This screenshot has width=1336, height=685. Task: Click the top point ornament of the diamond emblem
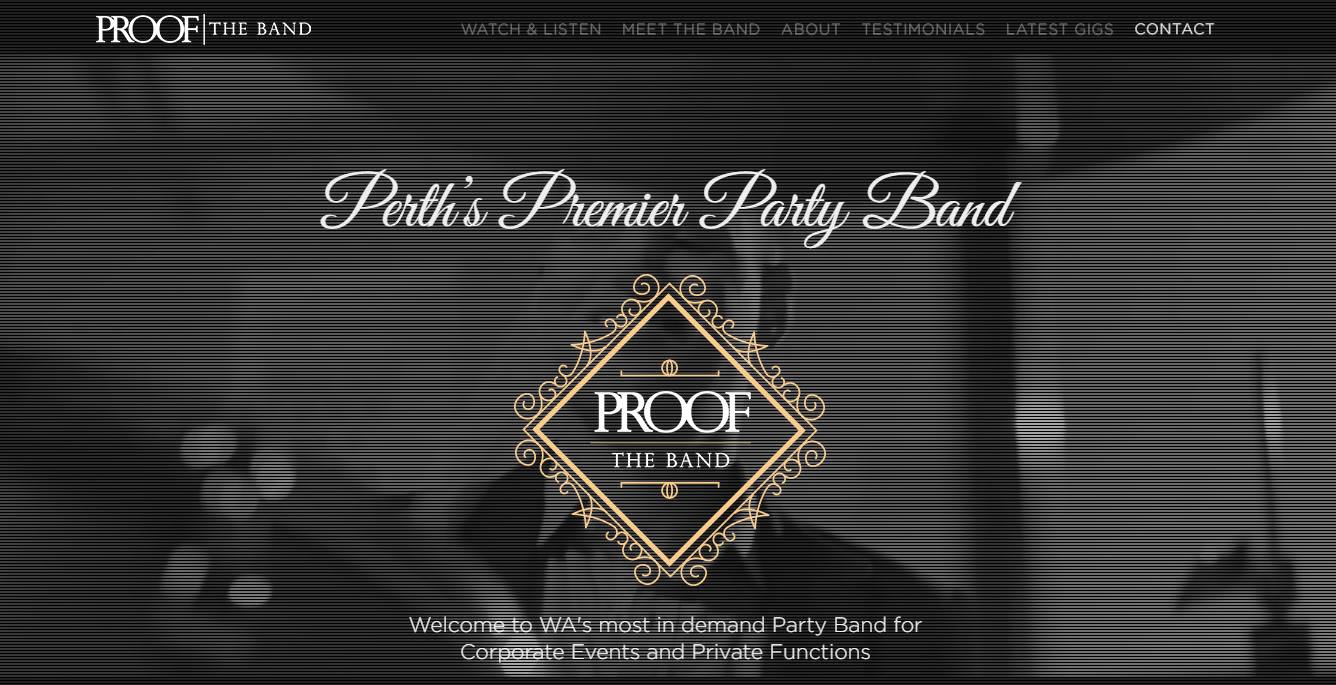pos(669,287)
